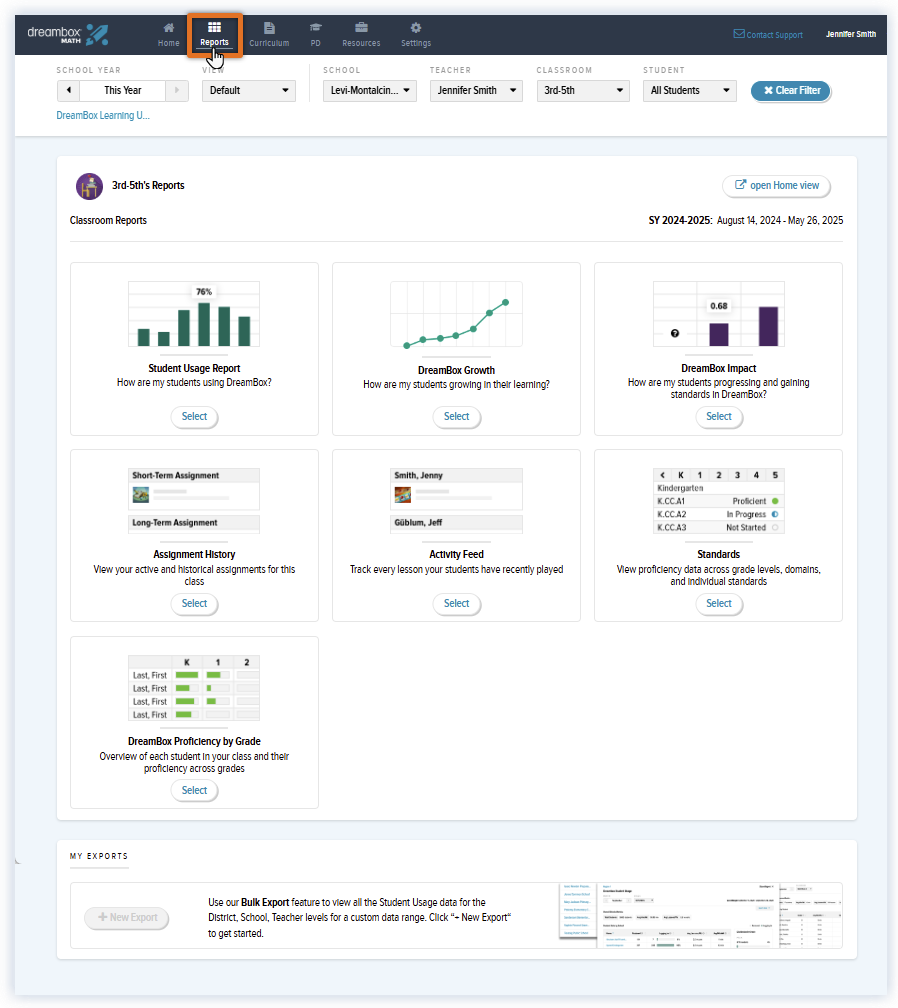Open Jennifer Smith user menu
This screenshot has height=1008, width=898.
point(850,34)
